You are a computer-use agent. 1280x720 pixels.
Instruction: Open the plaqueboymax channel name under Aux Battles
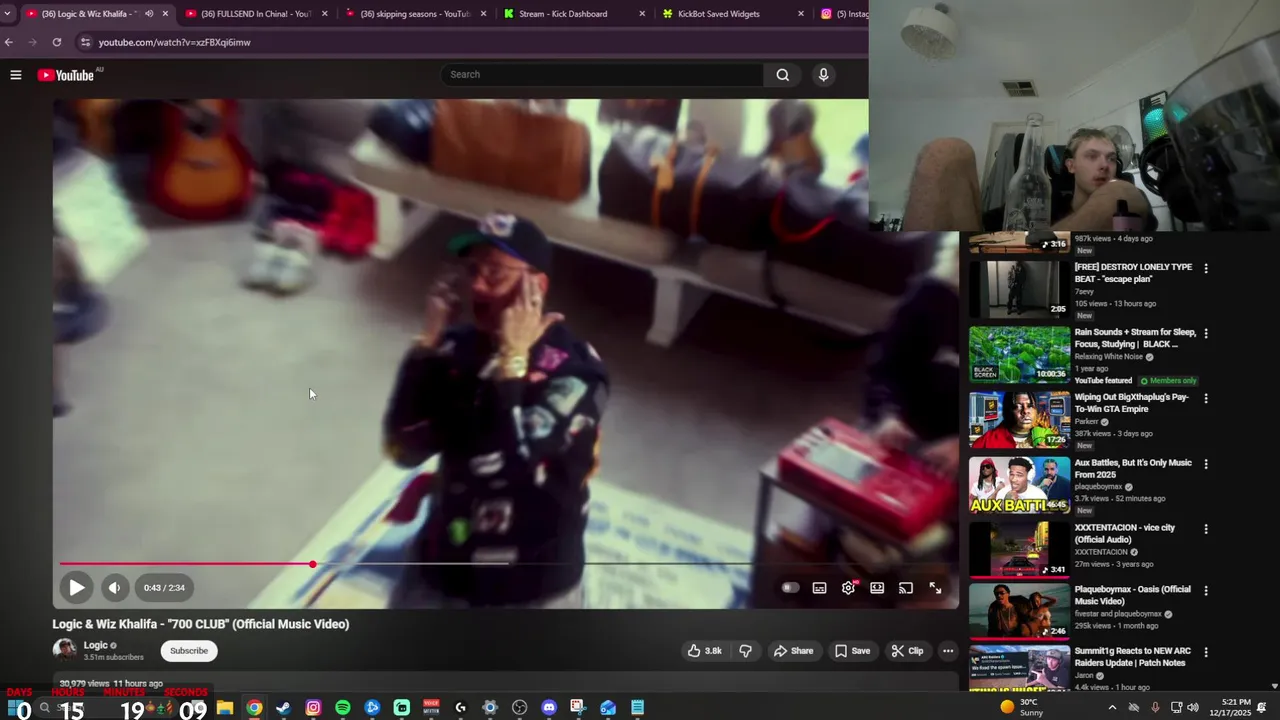(1098, 487)
